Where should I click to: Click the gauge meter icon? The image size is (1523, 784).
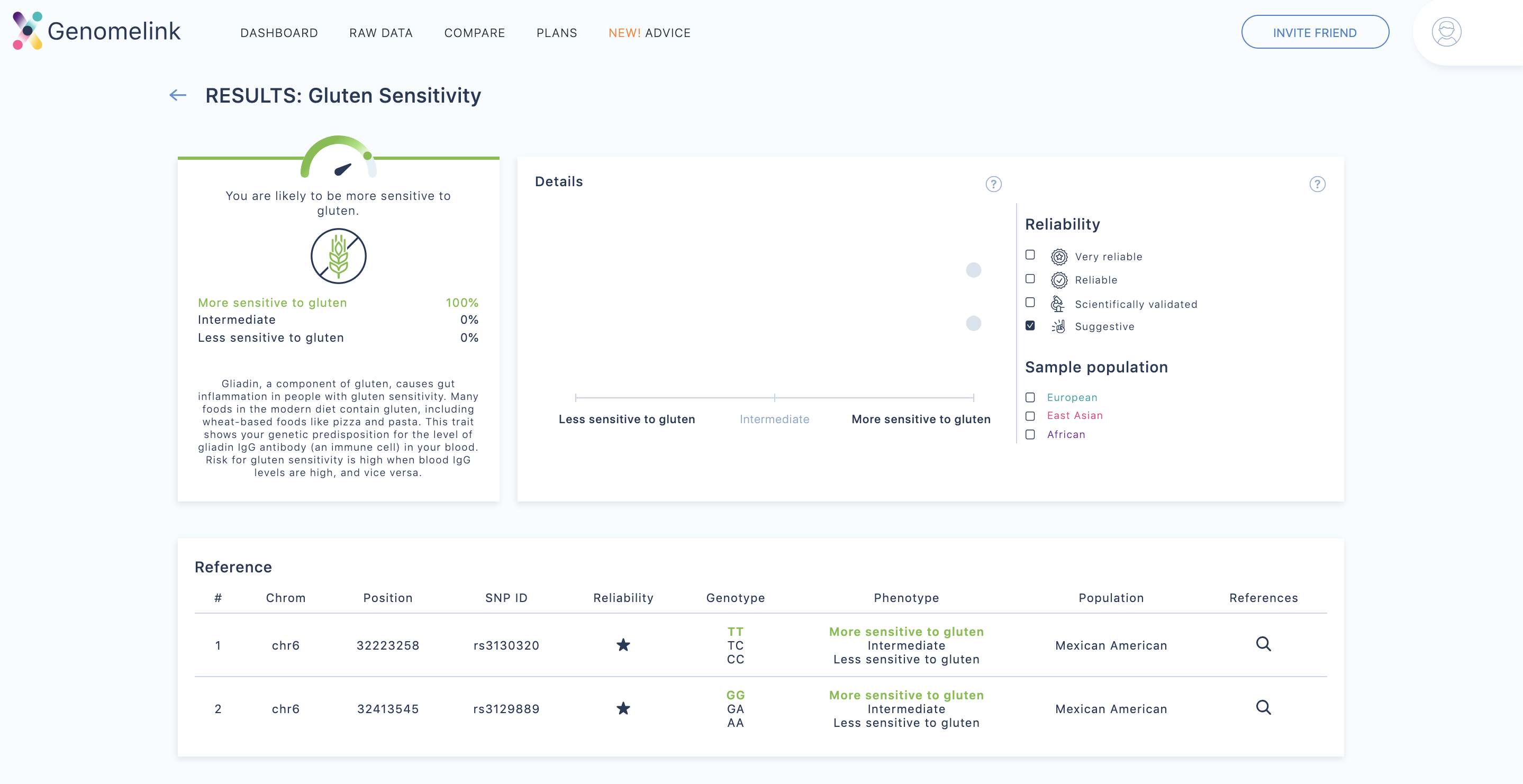pos(338,157)
